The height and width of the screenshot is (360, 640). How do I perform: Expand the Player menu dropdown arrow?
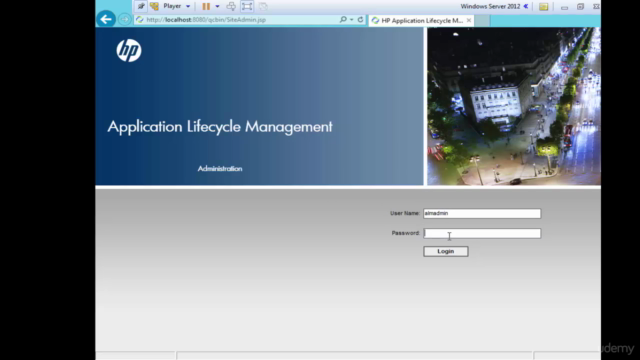click(188, 7)
